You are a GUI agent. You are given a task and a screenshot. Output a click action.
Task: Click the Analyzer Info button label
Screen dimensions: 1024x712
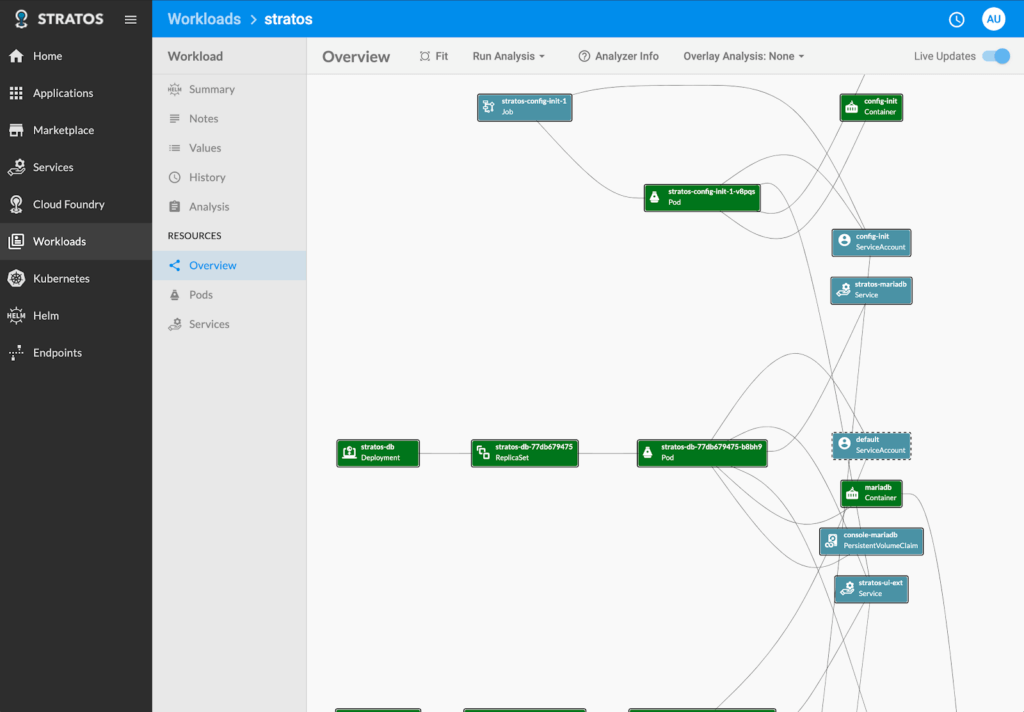(x=626, y=56)
